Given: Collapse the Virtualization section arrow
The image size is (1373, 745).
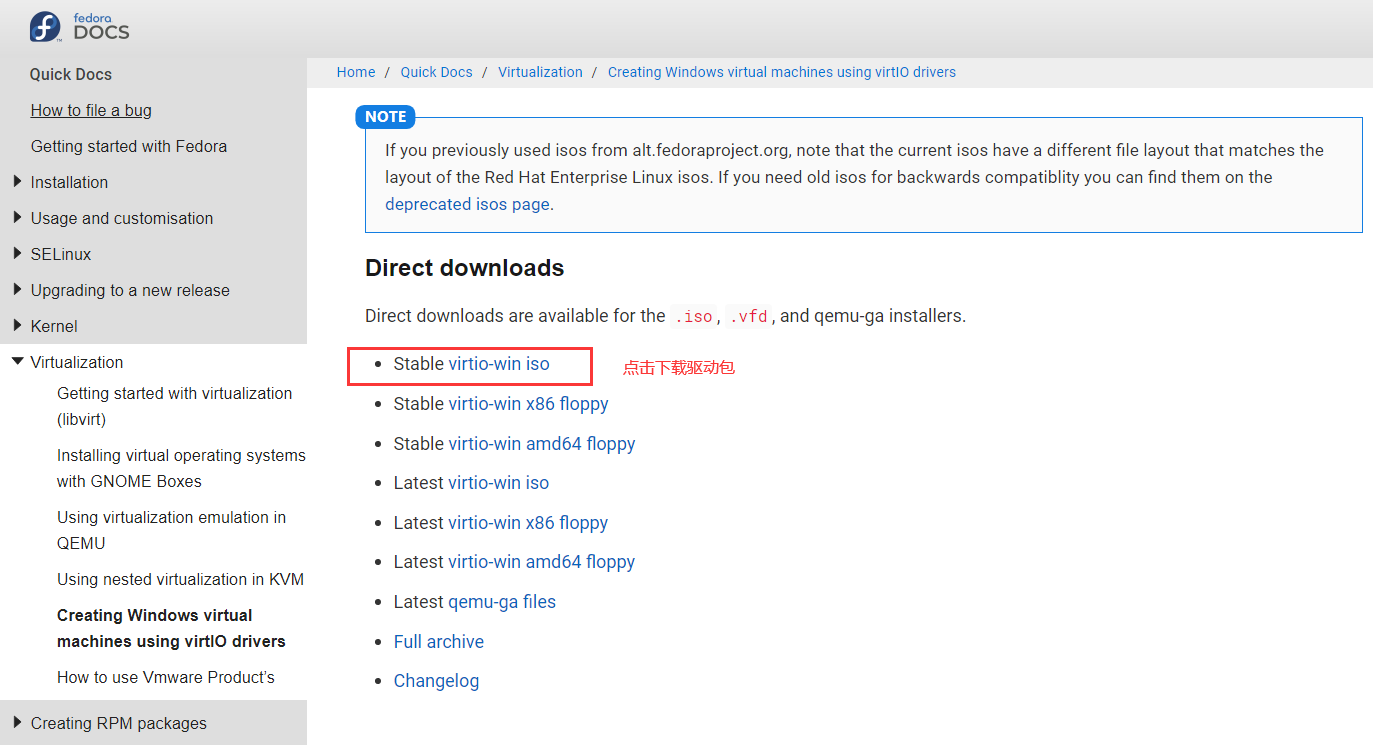Looking at the screenshot, I should 17,362.
